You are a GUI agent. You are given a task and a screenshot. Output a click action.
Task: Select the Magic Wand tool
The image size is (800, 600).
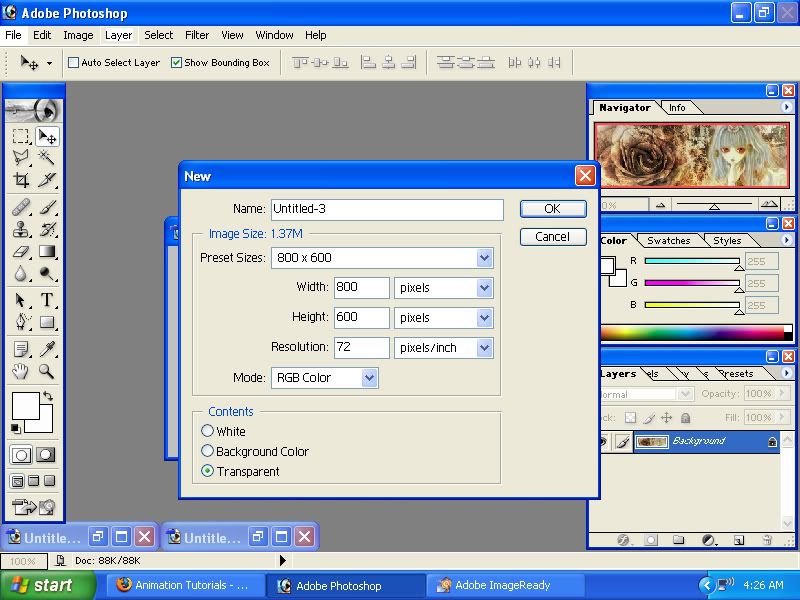tap(47, 157)
